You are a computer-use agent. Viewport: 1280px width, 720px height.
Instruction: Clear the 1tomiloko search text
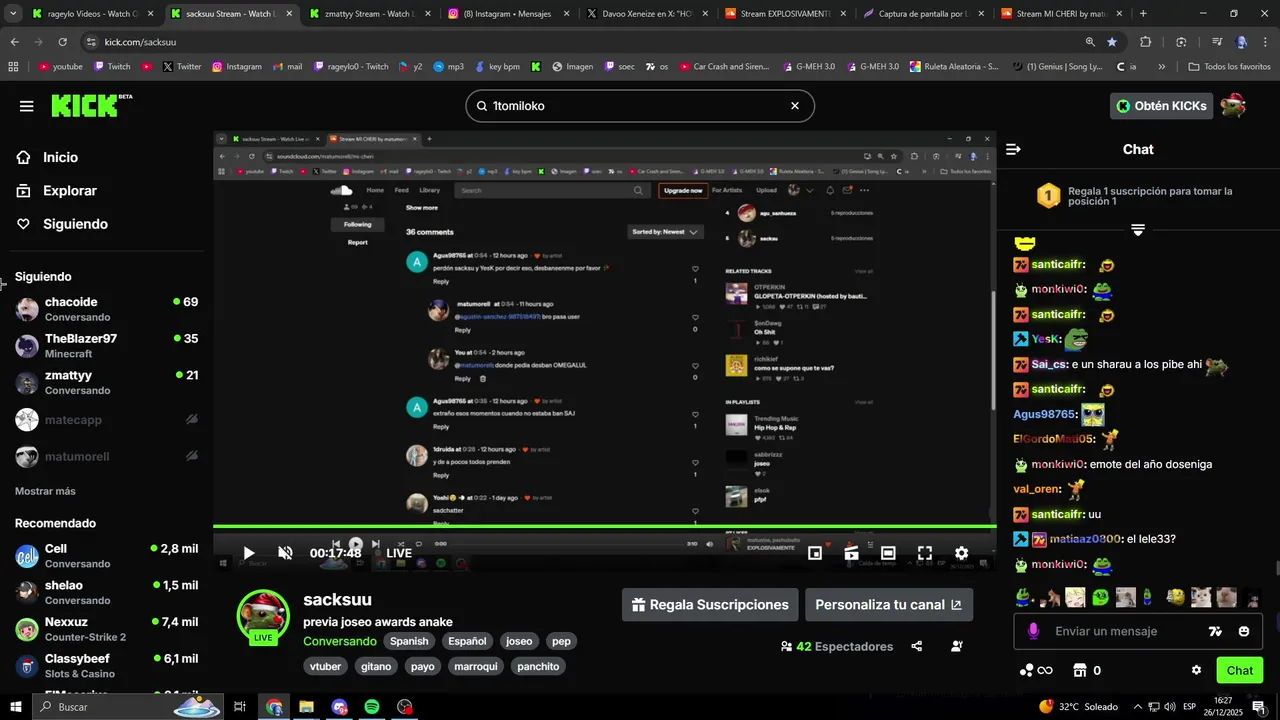795,106
